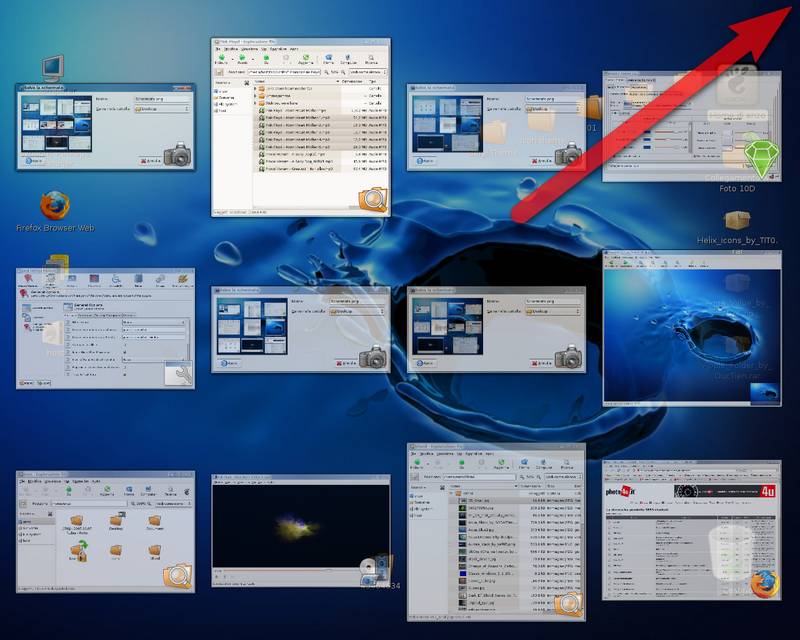Viewport: 800px width, 640px height.
Task: Click the green Forward arrow in the music file manager
Action: (x=243, y=58)
